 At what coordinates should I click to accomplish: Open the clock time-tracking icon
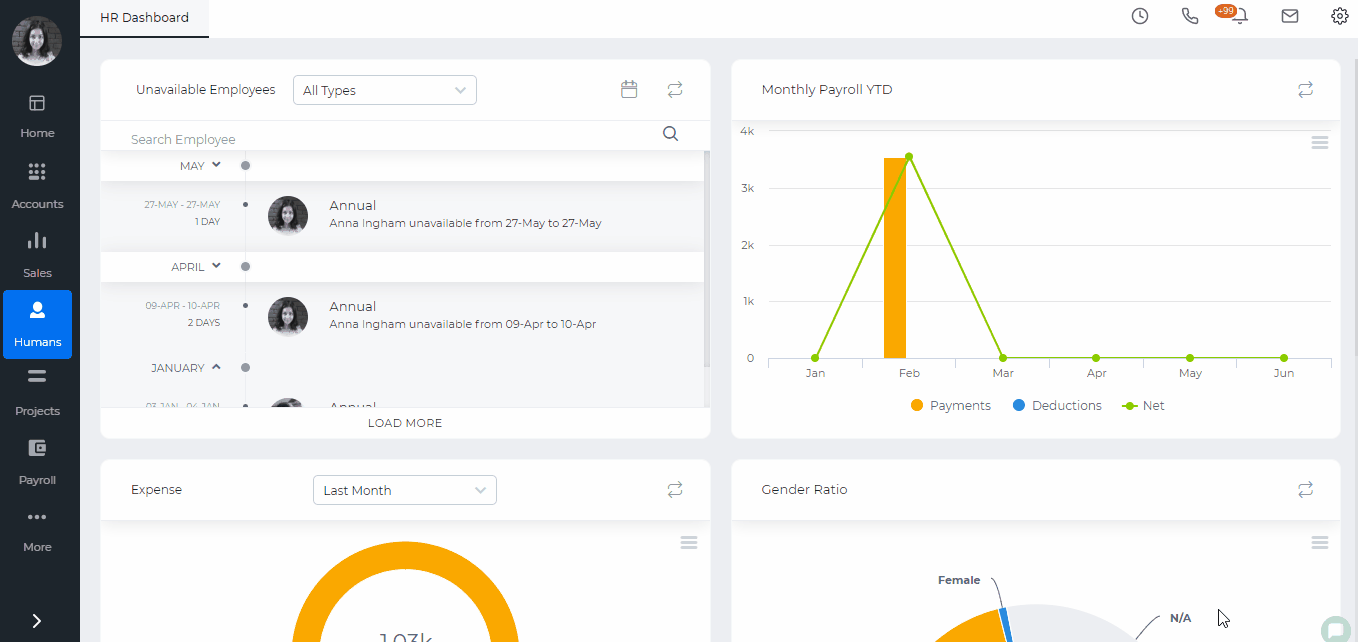(x=1140, y=16)
